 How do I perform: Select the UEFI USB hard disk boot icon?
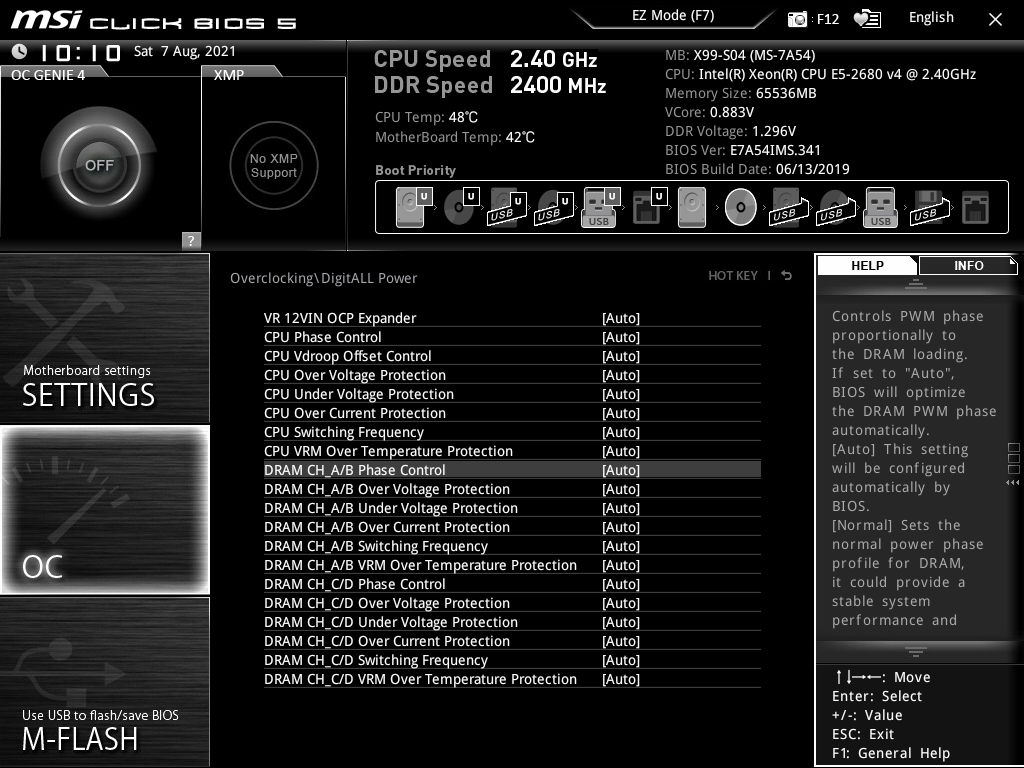pyautogui.click(x=507, y=208)
